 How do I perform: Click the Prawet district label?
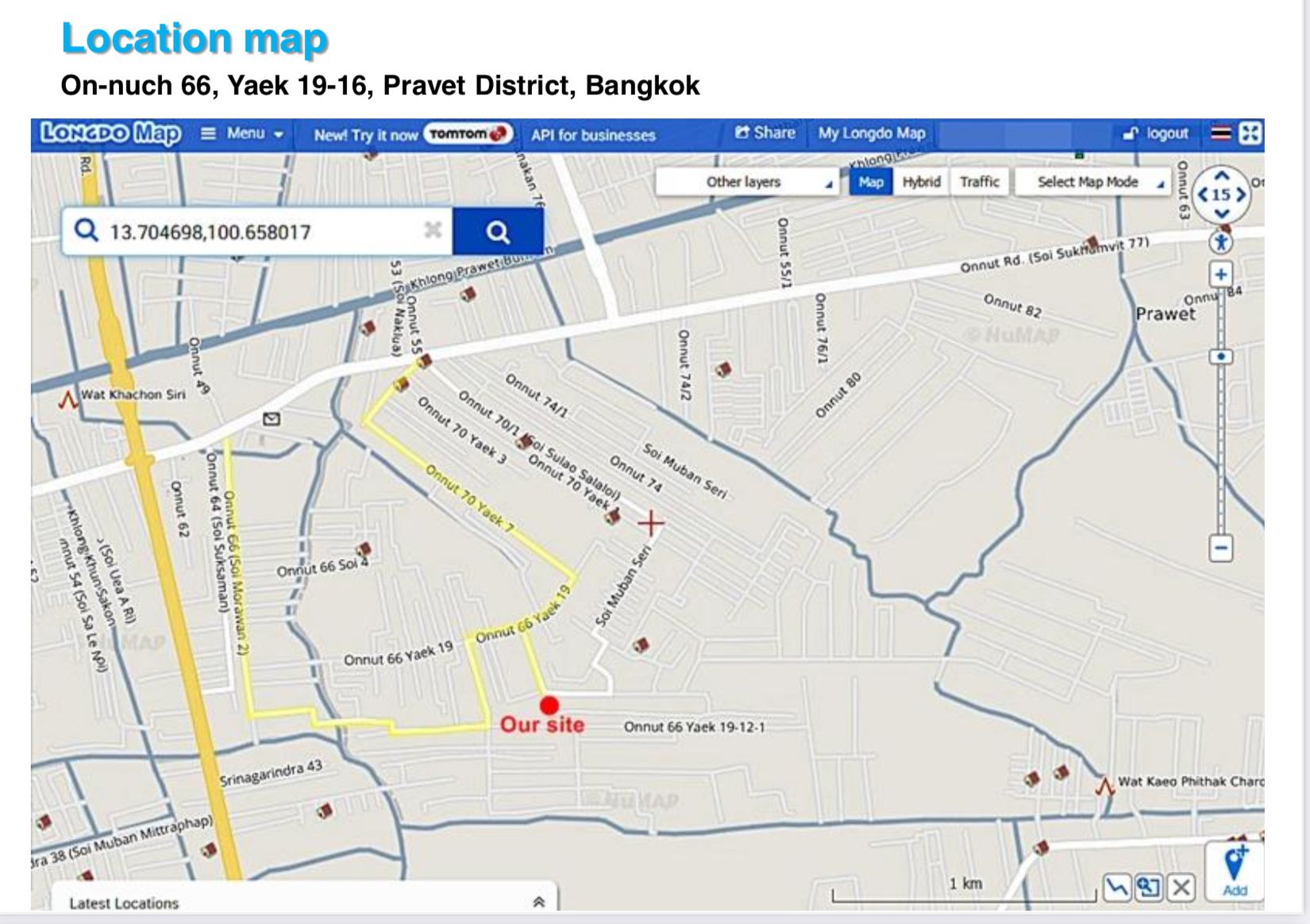[1165, 314]
